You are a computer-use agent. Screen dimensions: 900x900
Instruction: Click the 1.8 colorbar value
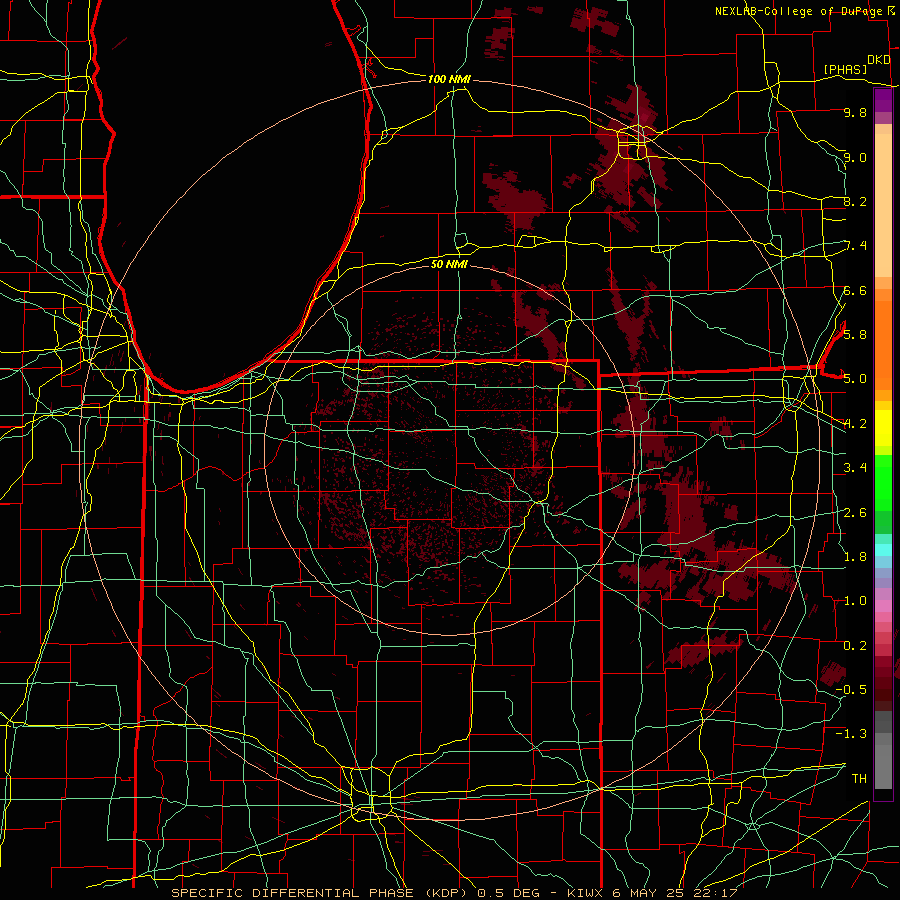point(855,556)
